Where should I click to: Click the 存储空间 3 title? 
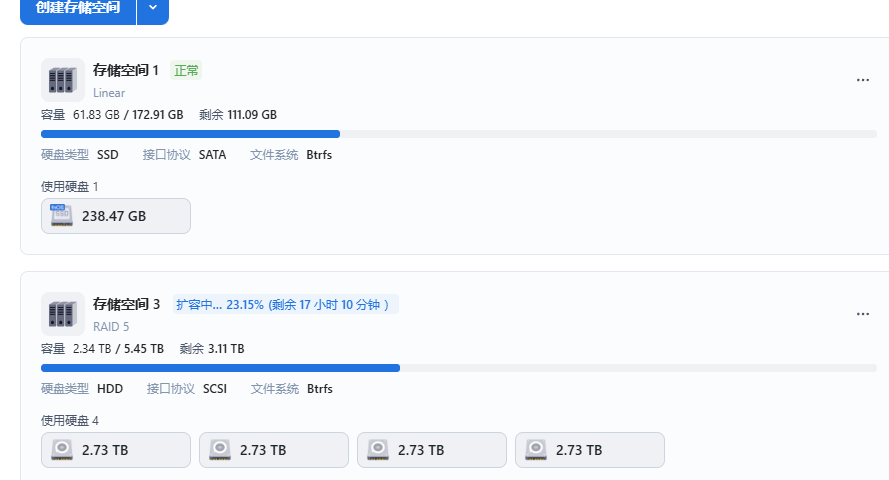(x=126, y=304)
